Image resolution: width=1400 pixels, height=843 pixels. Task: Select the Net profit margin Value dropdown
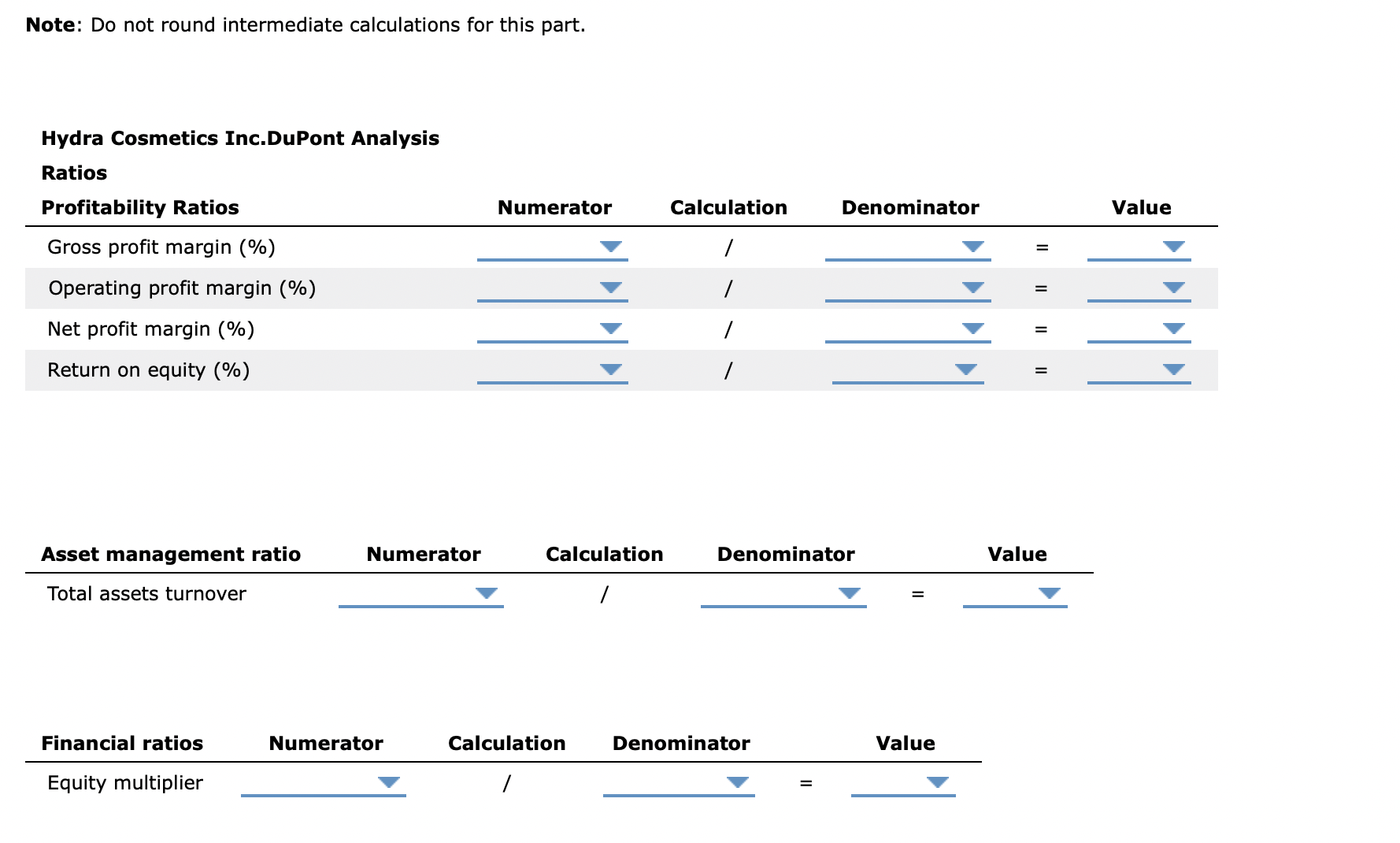coord(1174,329)
